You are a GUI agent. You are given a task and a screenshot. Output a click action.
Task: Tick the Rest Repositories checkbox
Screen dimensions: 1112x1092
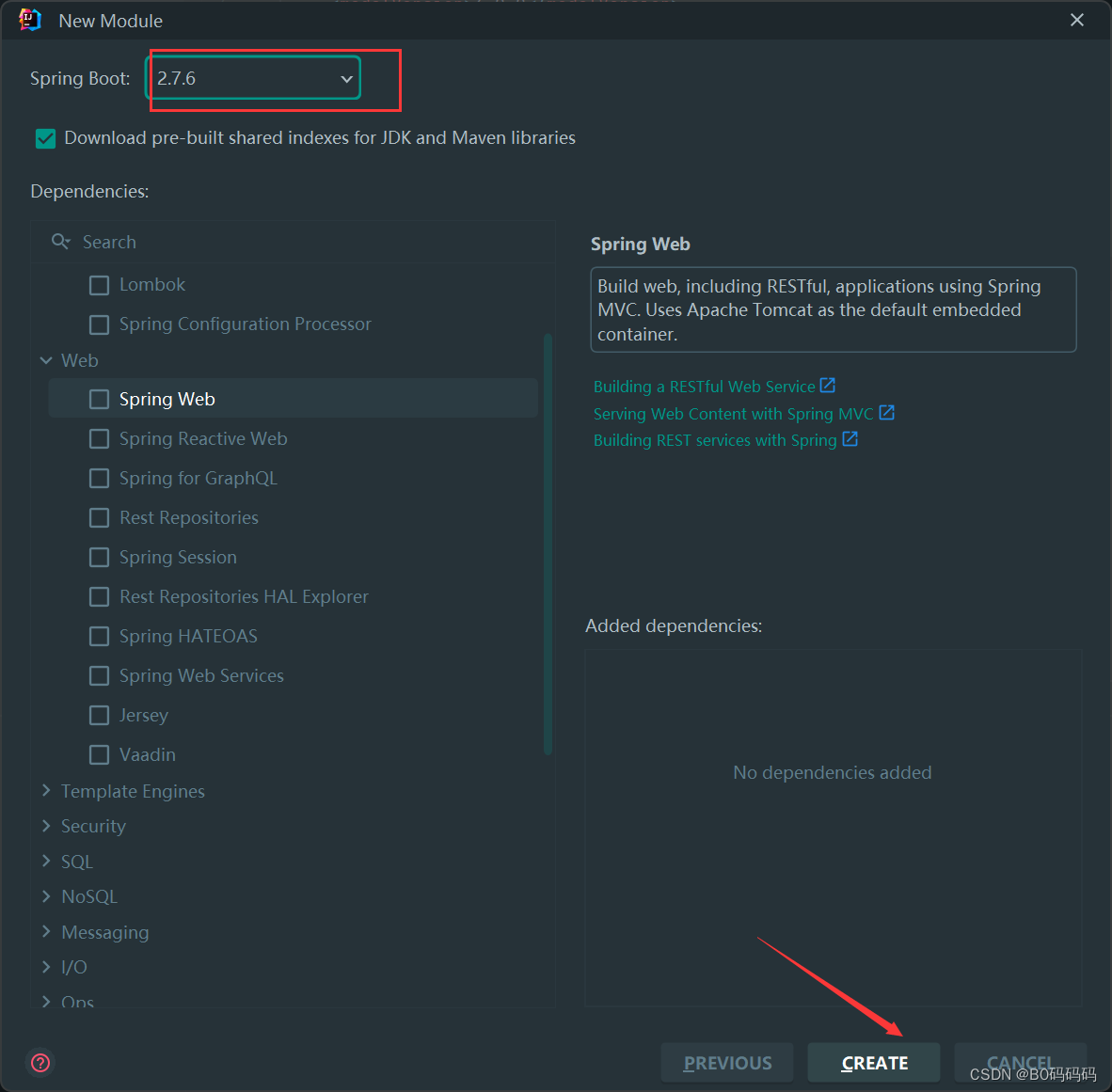tap(100, 517)
